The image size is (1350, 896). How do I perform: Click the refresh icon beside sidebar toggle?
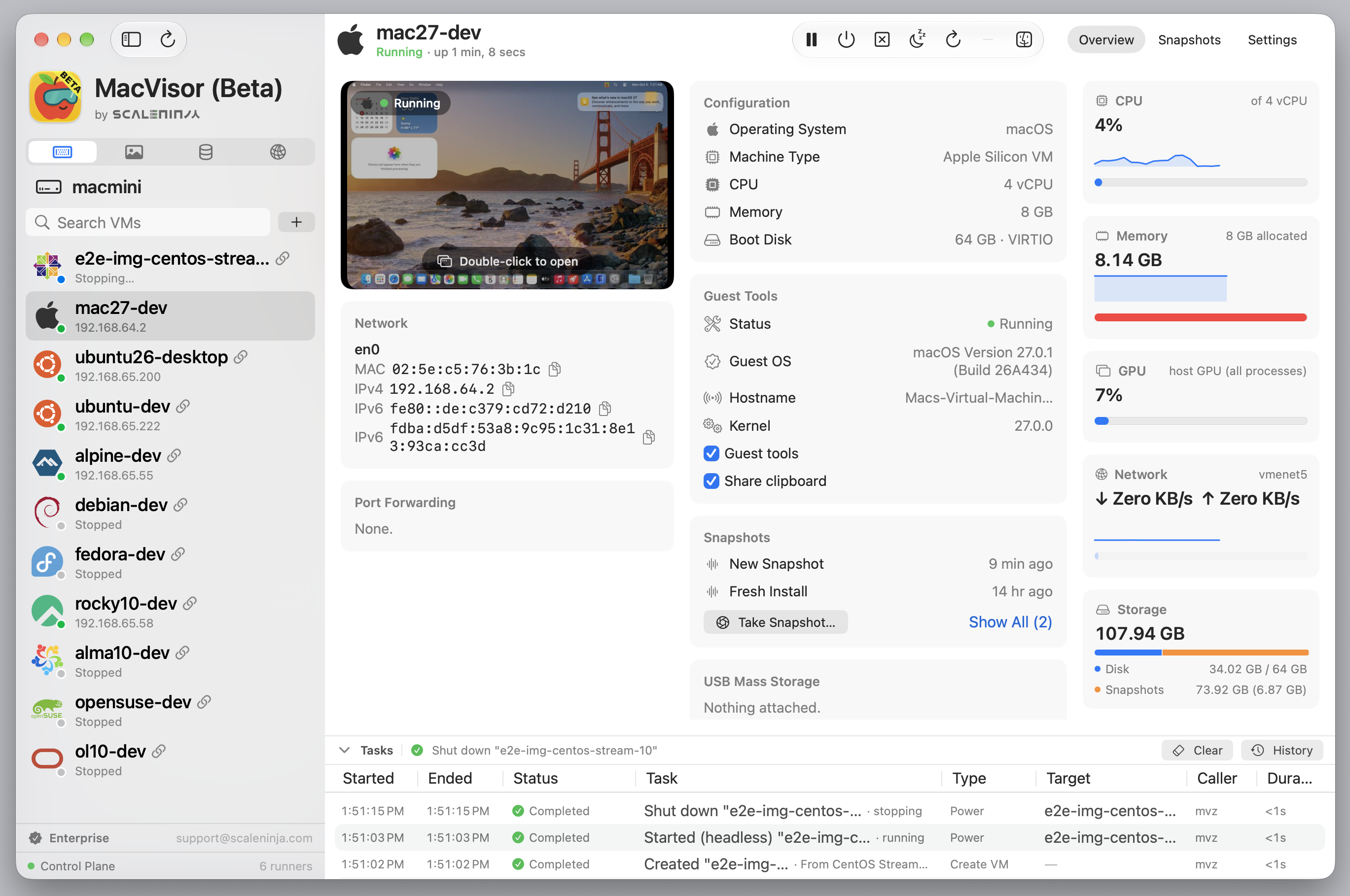coord(168,39)
